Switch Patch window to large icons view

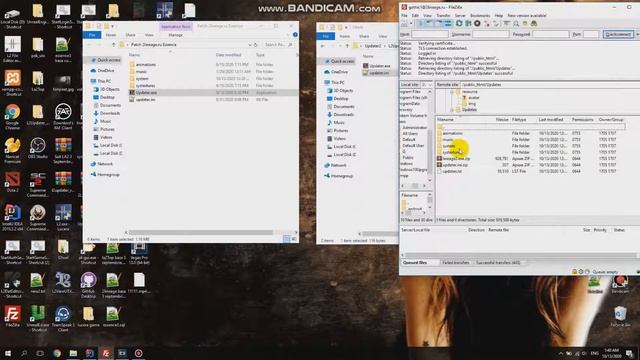point(293,239)
